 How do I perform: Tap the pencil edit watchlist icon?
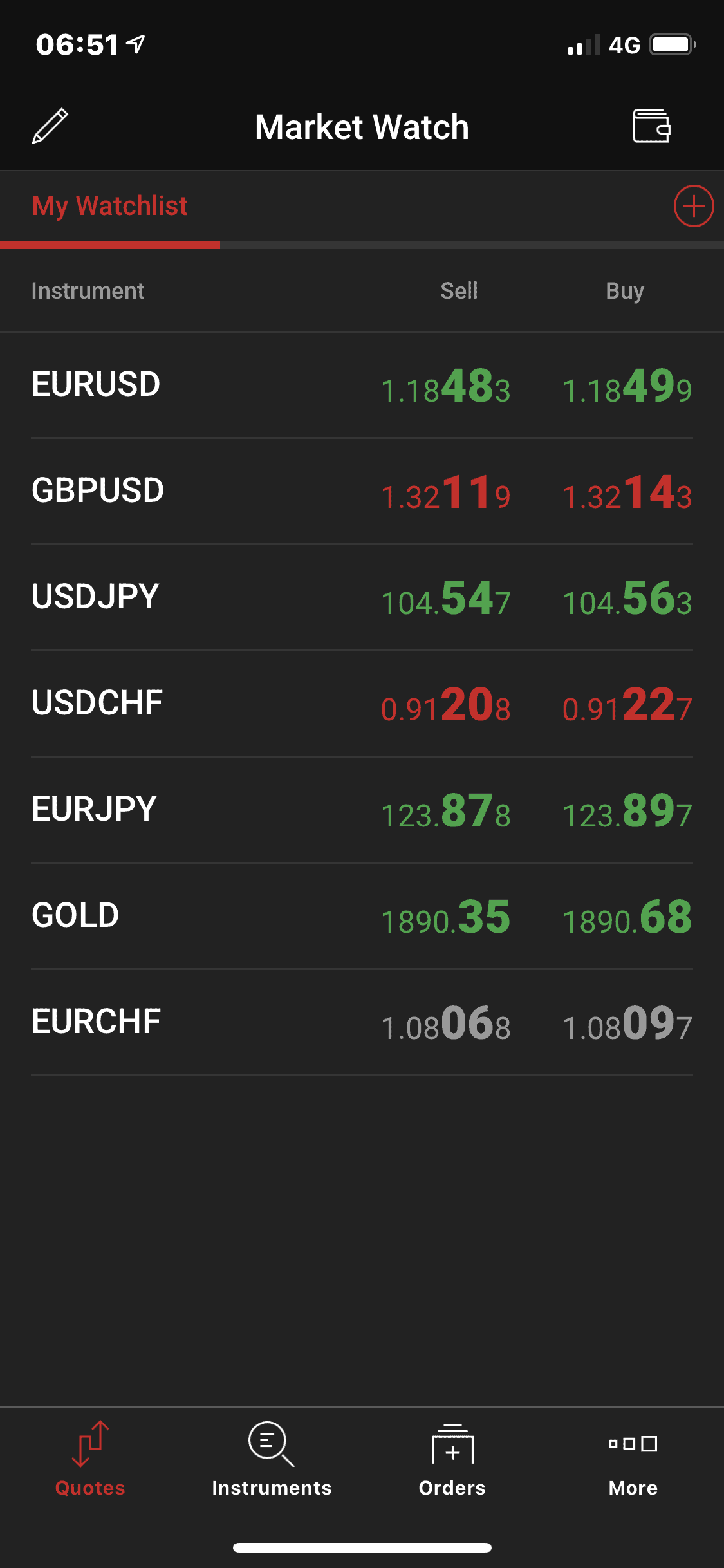point(50,126)
